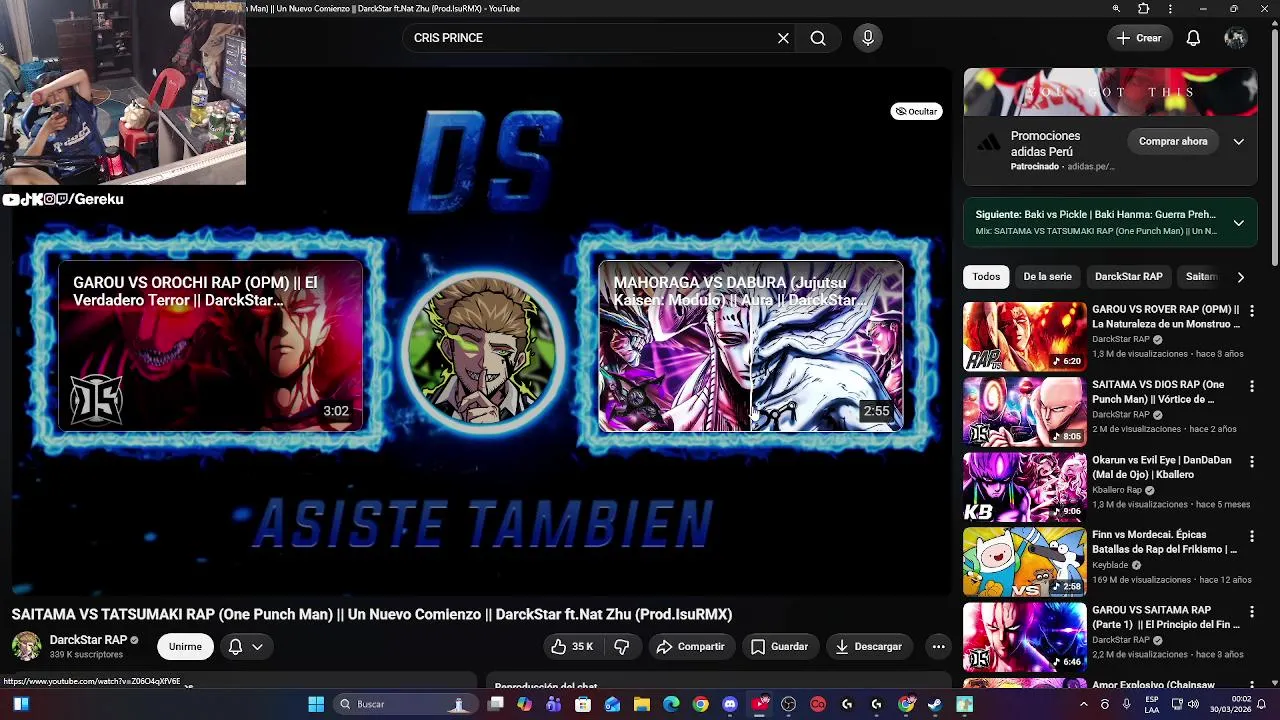Image resolution: width=1280 pixels, height=720 pixels.
Task: Open DarckStar RAP channel avatar below the video
Action: (x=27, y=646)
